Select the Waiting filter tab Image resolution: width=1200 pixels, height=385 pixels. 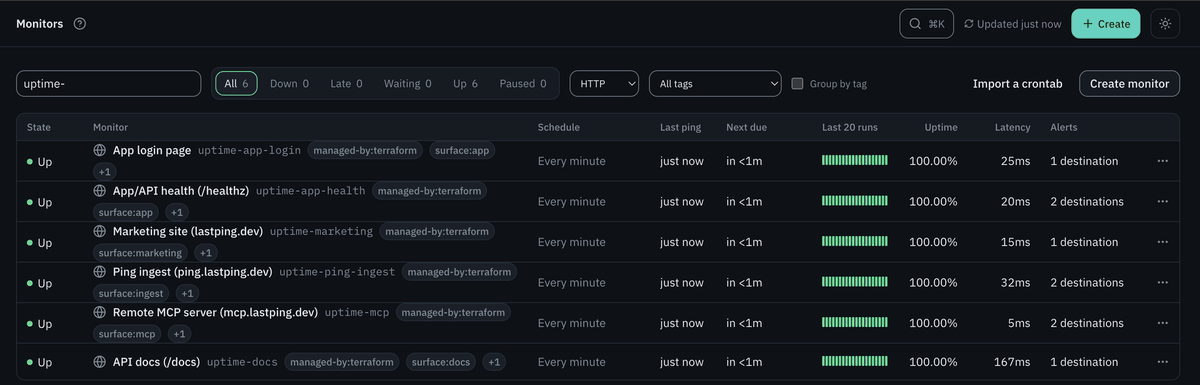click(407, 84)
